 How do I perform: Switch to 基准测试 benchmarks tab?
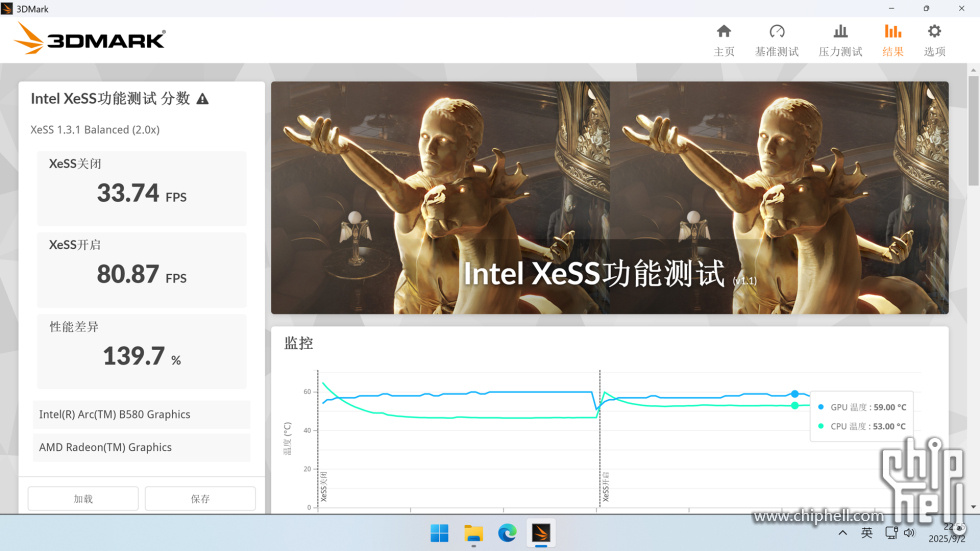[x=776, y=40]
